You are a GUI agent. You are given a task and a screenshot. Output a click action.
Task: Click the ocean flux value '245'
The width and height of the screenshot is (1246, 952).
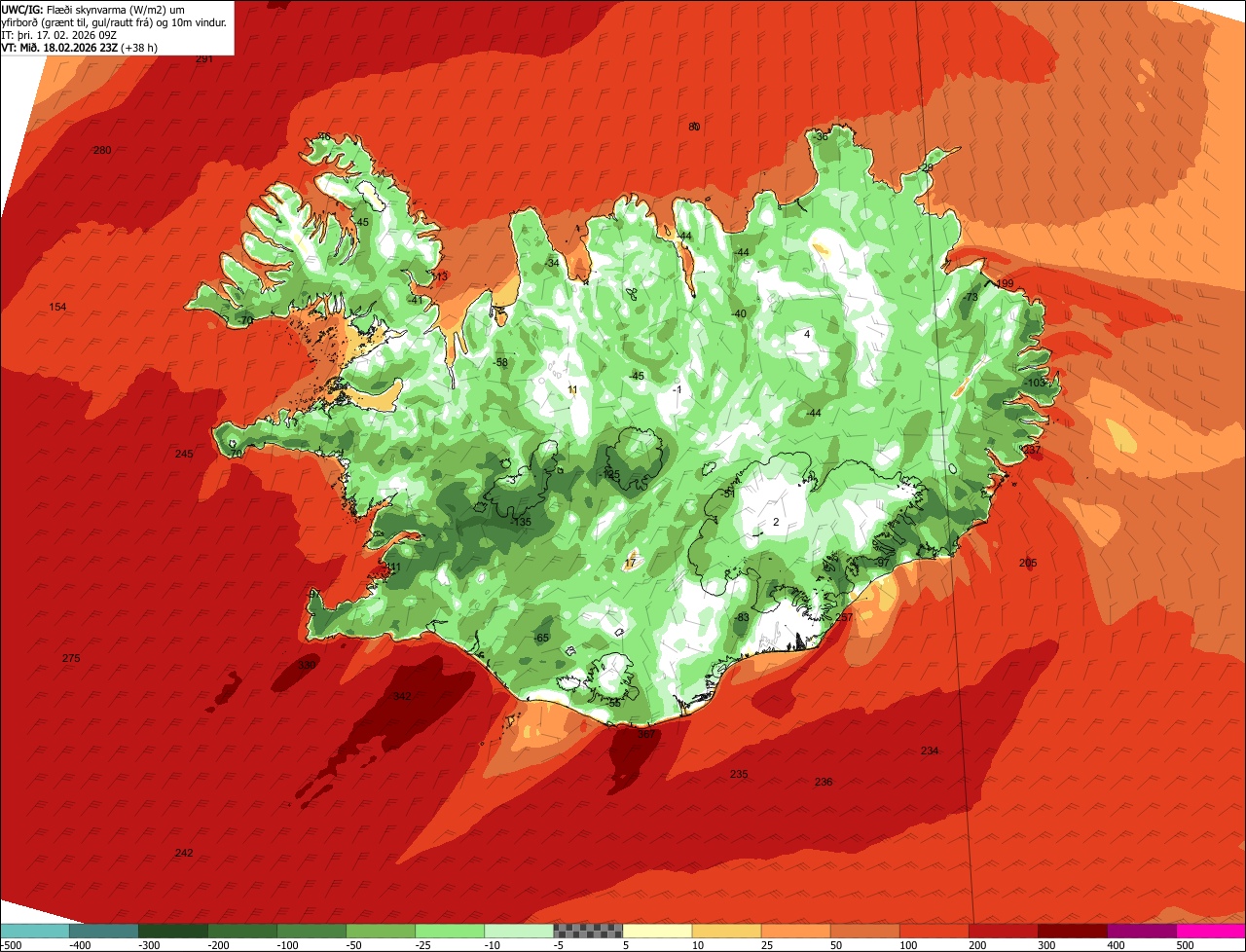tap(184, 455)
